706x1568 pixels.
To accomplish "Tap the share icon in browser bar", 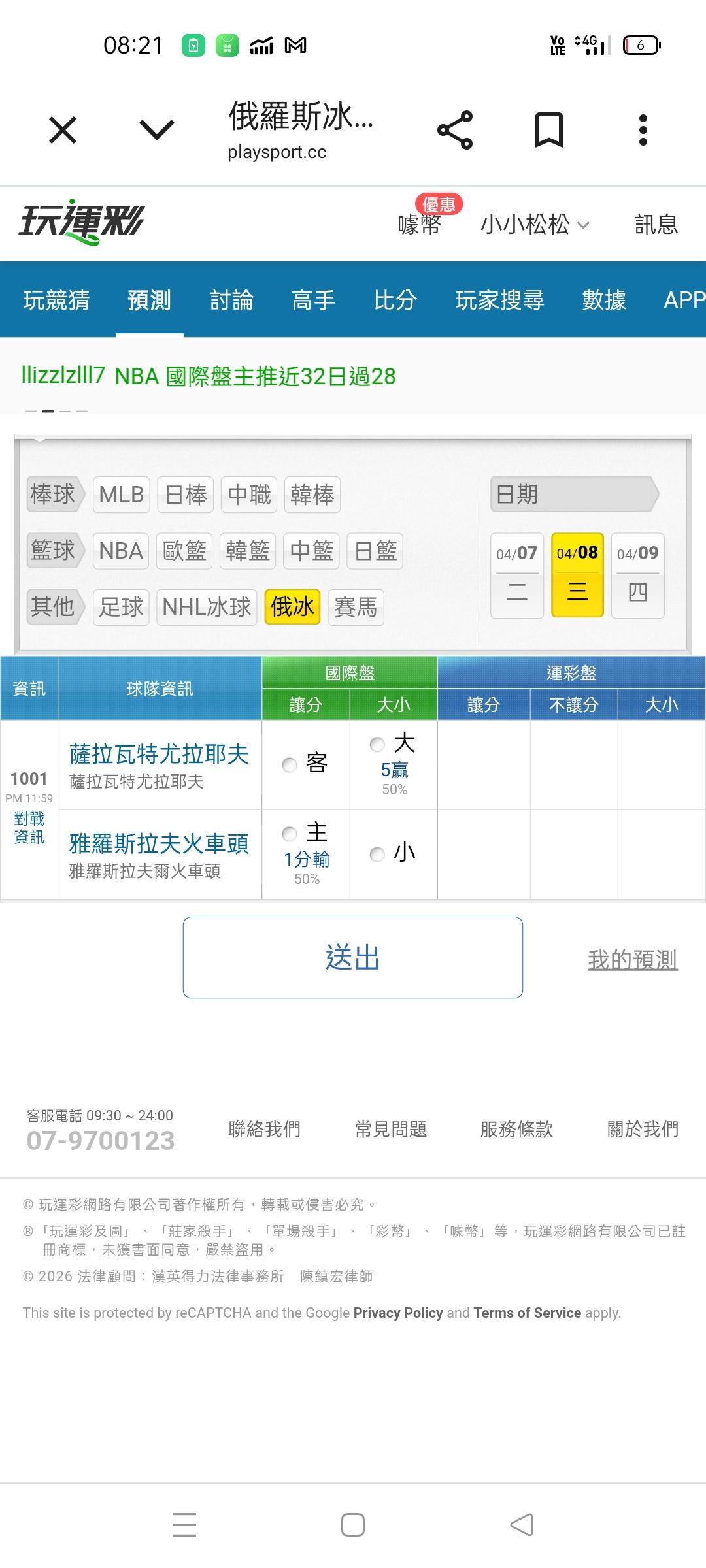I will pos(455,130).
